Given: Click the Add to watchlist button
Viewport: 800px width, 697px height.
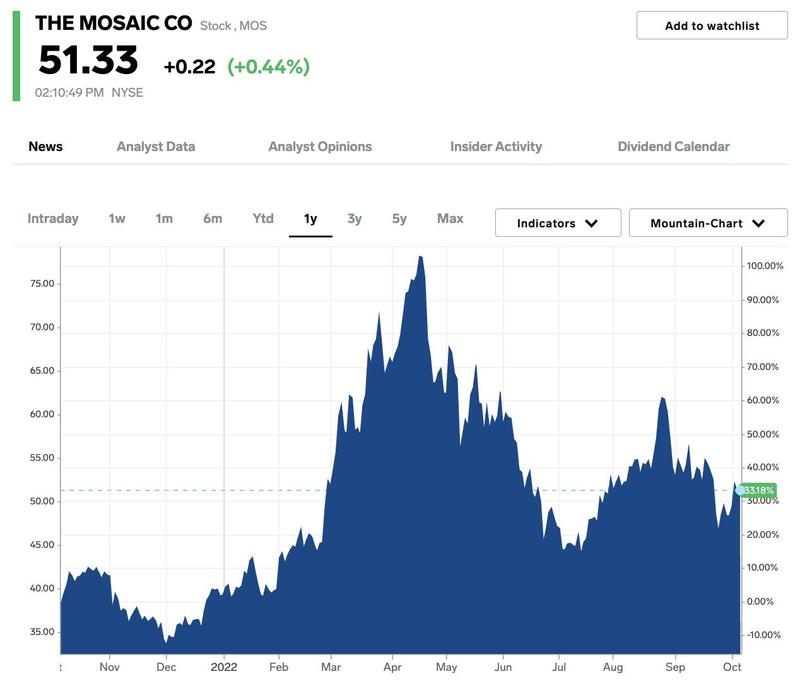Looking at the screenshot, I should [712, 26].
